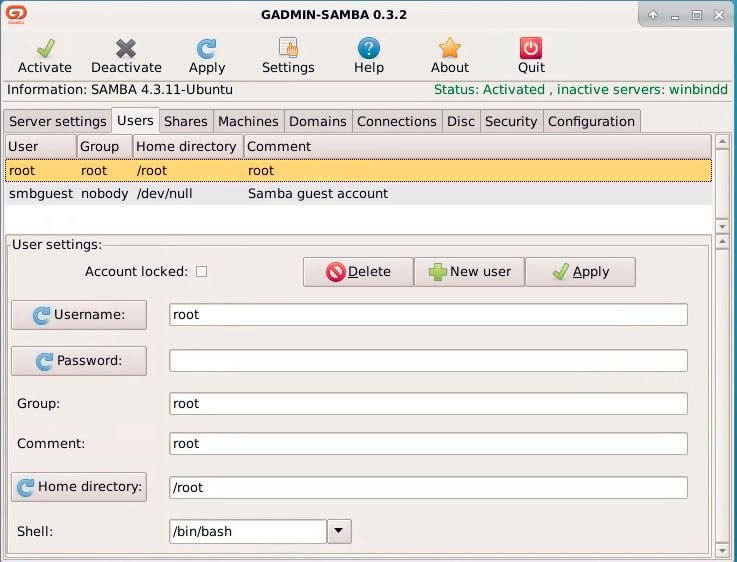Image resolution: width=737 pixels, height=562 pixels.
Task: Open the Connections tab
Action: coord(397,121)
